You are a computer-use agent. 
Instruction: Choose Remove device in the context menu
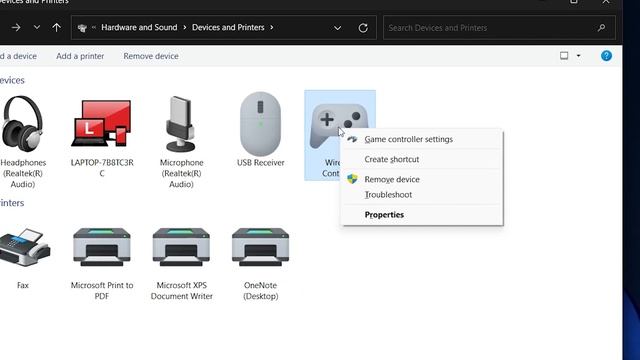click(422, 179)
